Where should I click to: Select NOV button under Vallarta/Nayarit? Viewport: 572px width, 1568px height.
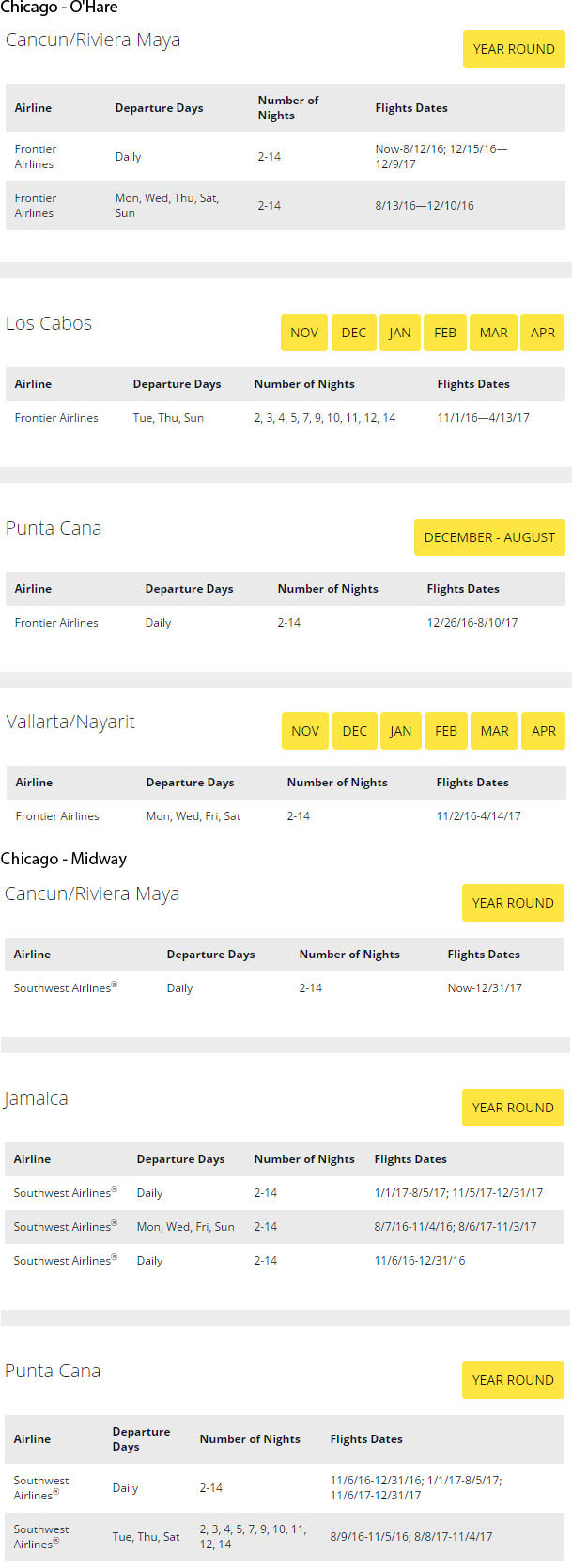coord(305,731)
